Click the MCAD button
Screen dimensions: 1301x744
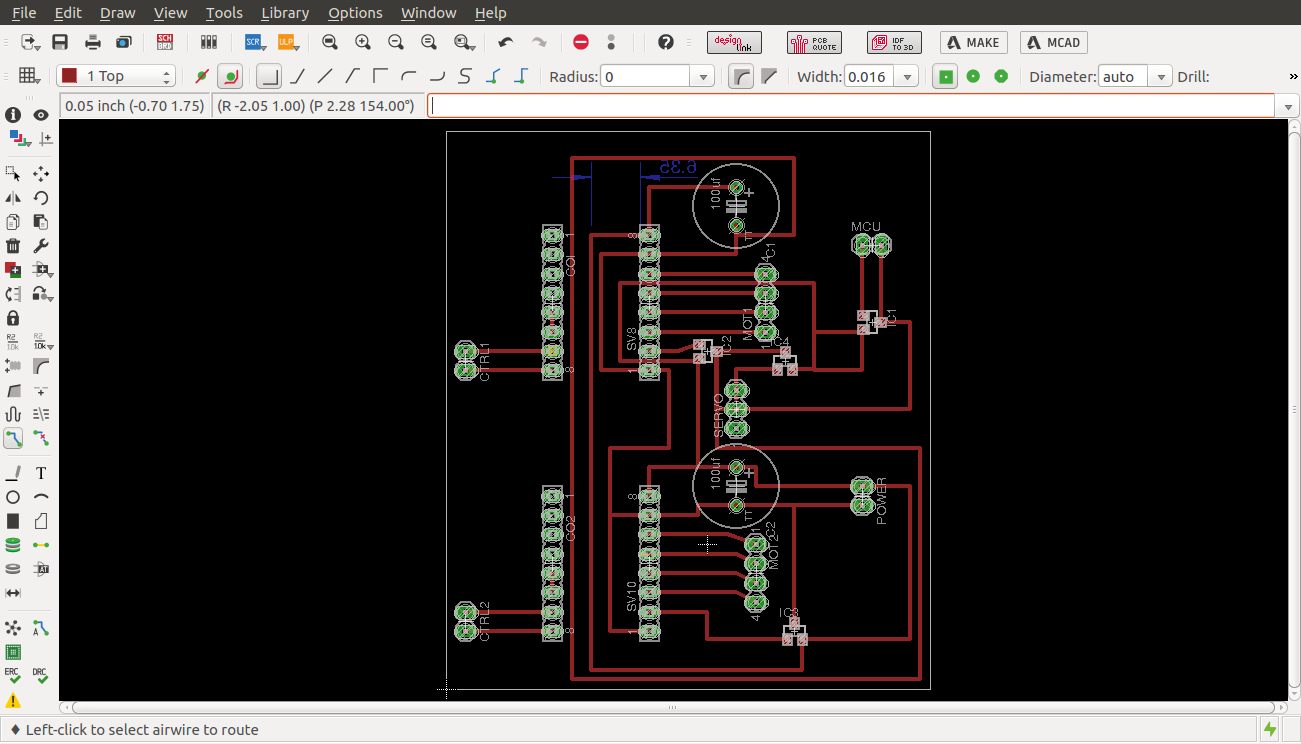pos(1054,42)
